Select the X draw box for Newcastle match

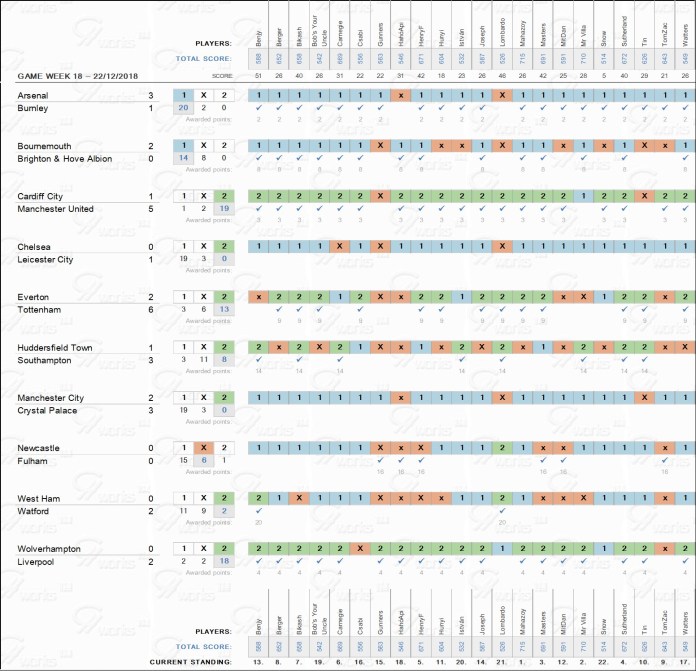click(x=204, y=448)
